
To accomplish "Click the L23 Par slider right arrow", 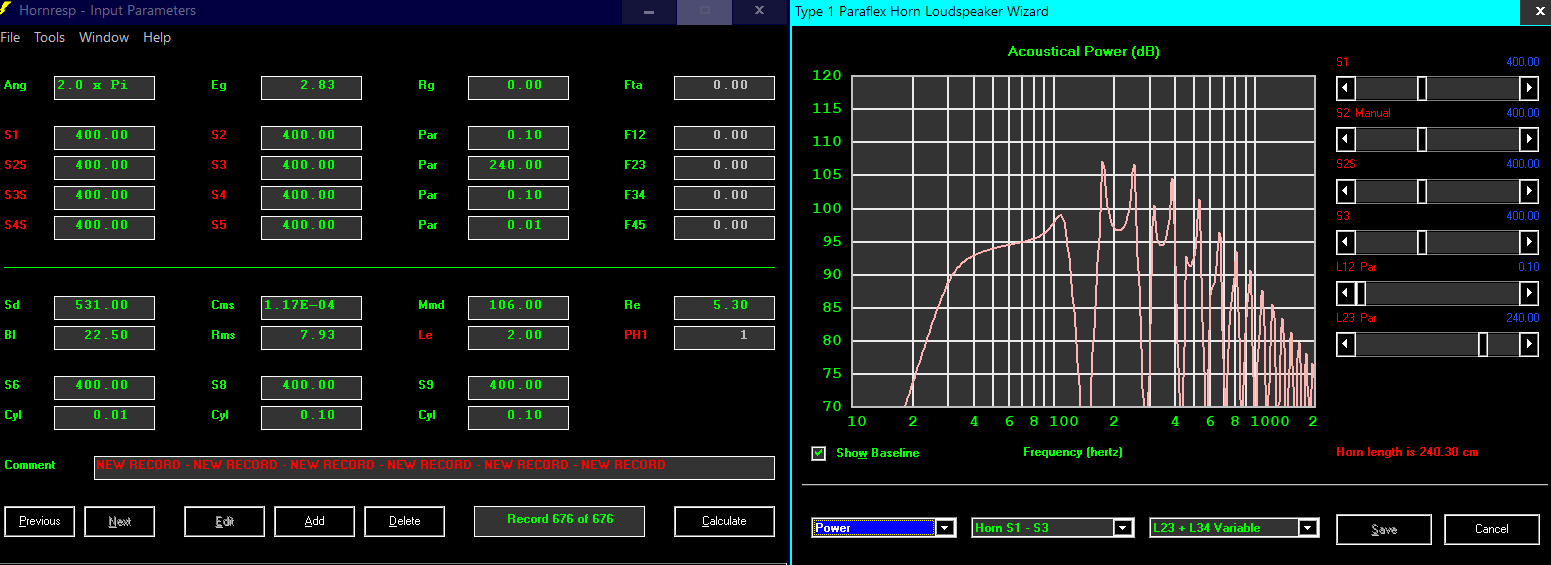I will pos(1528,344).
